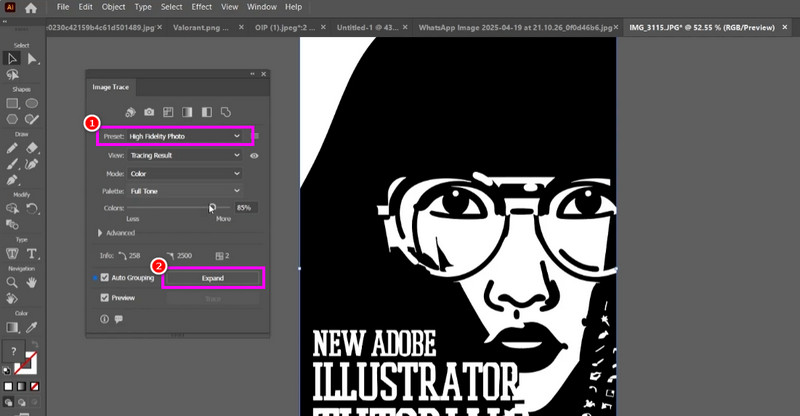Select the Hand tool
The width and height of the screenshot is (800, 416).
click(32, 282)
